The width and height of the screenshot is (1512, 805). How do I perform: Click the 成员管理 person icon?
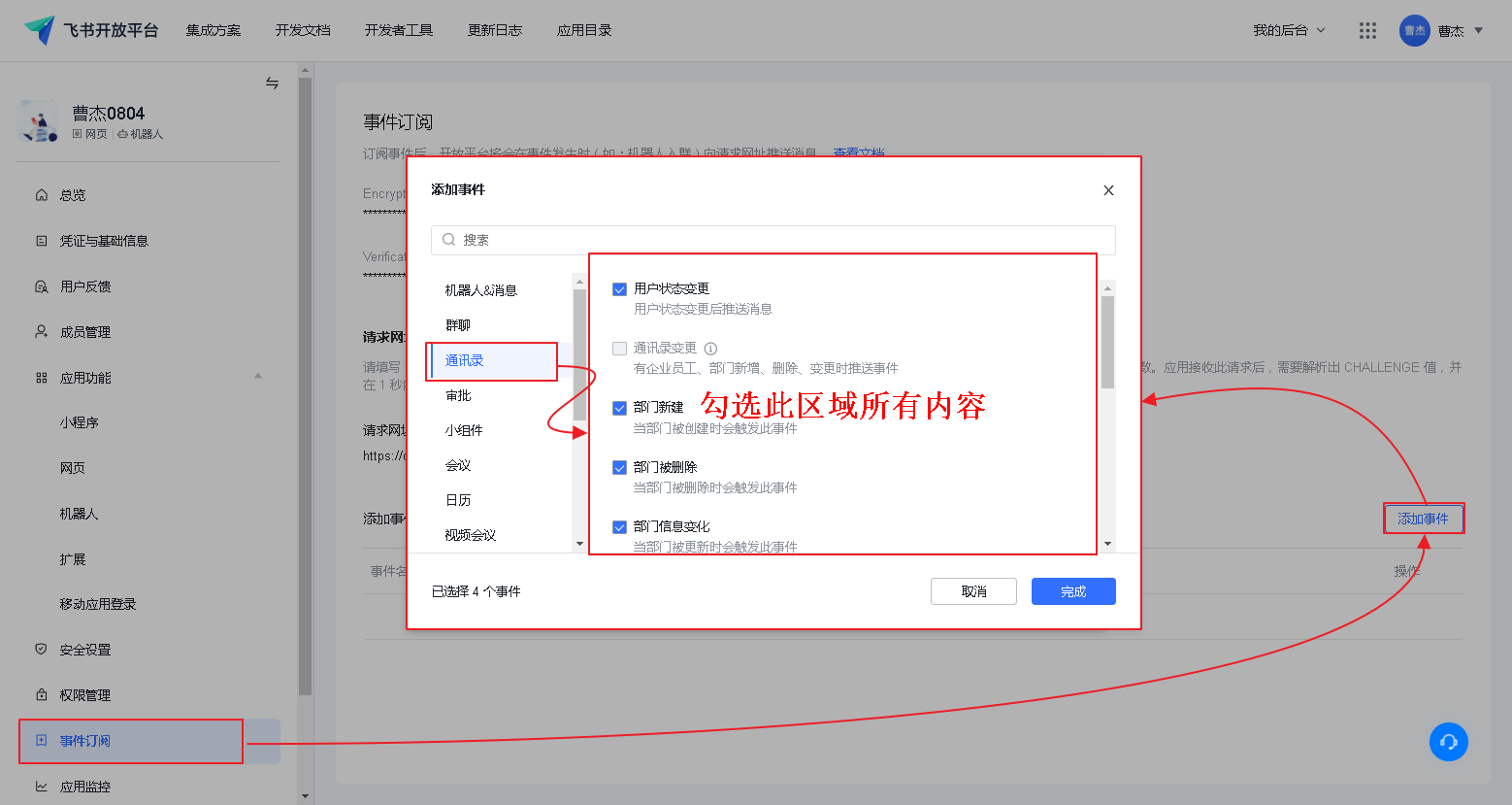[x=41, y=332]
